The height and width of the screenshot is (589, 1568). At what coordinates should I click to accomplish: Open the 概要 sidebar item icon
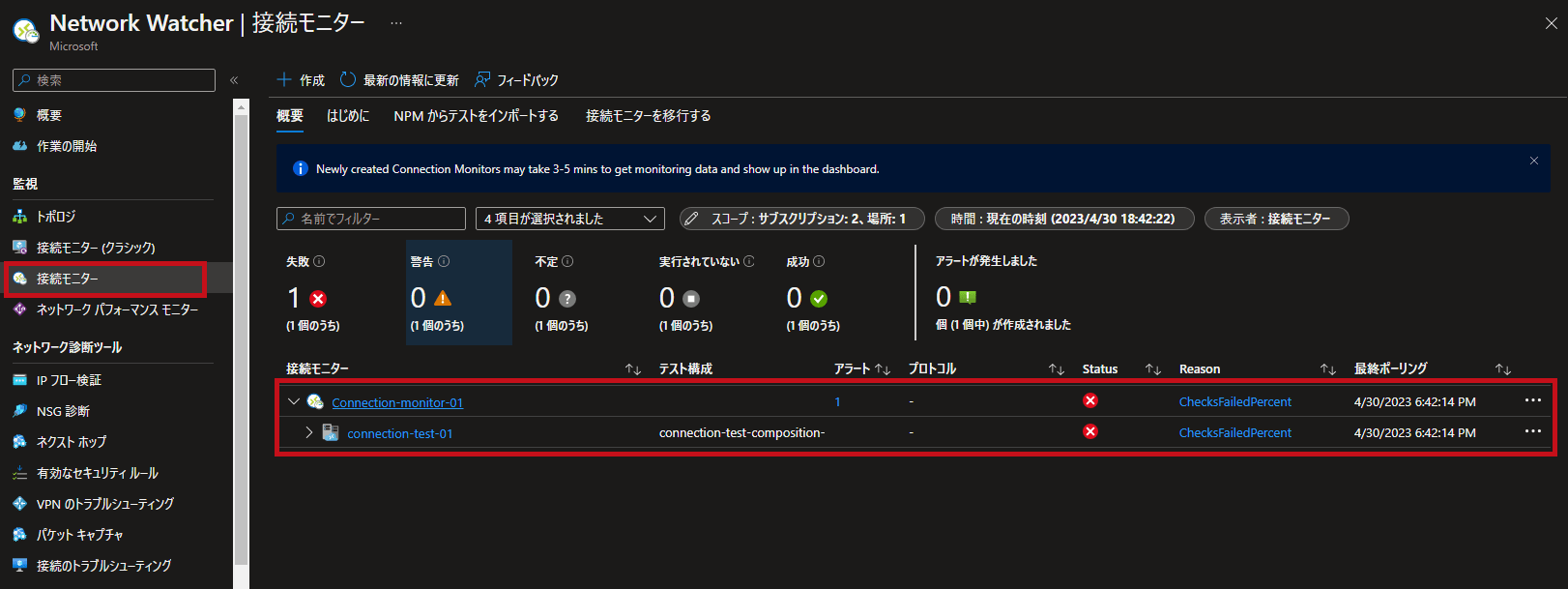[20, 115]
